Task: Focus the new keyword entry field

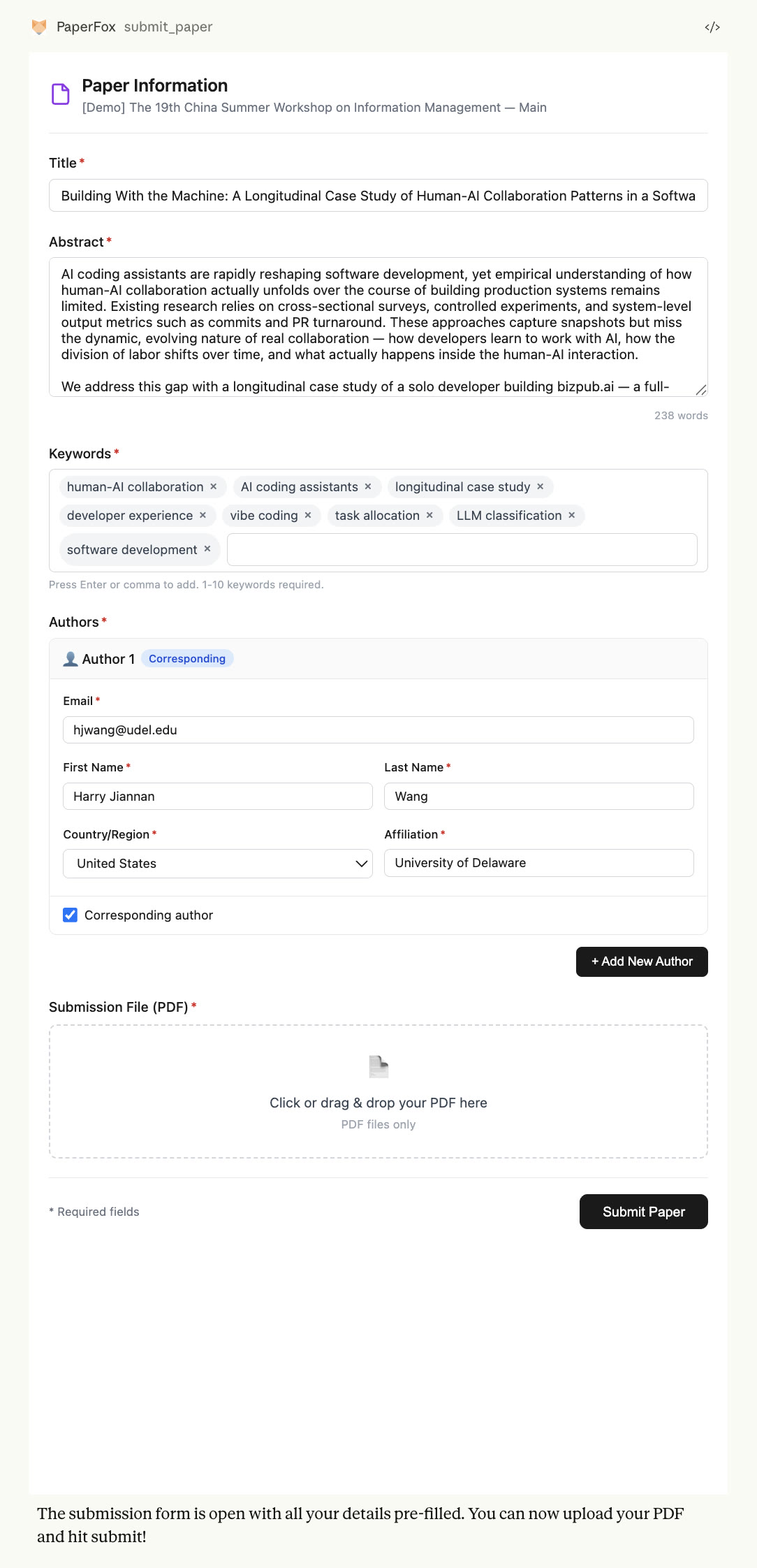Action: (x=462, y=549)
